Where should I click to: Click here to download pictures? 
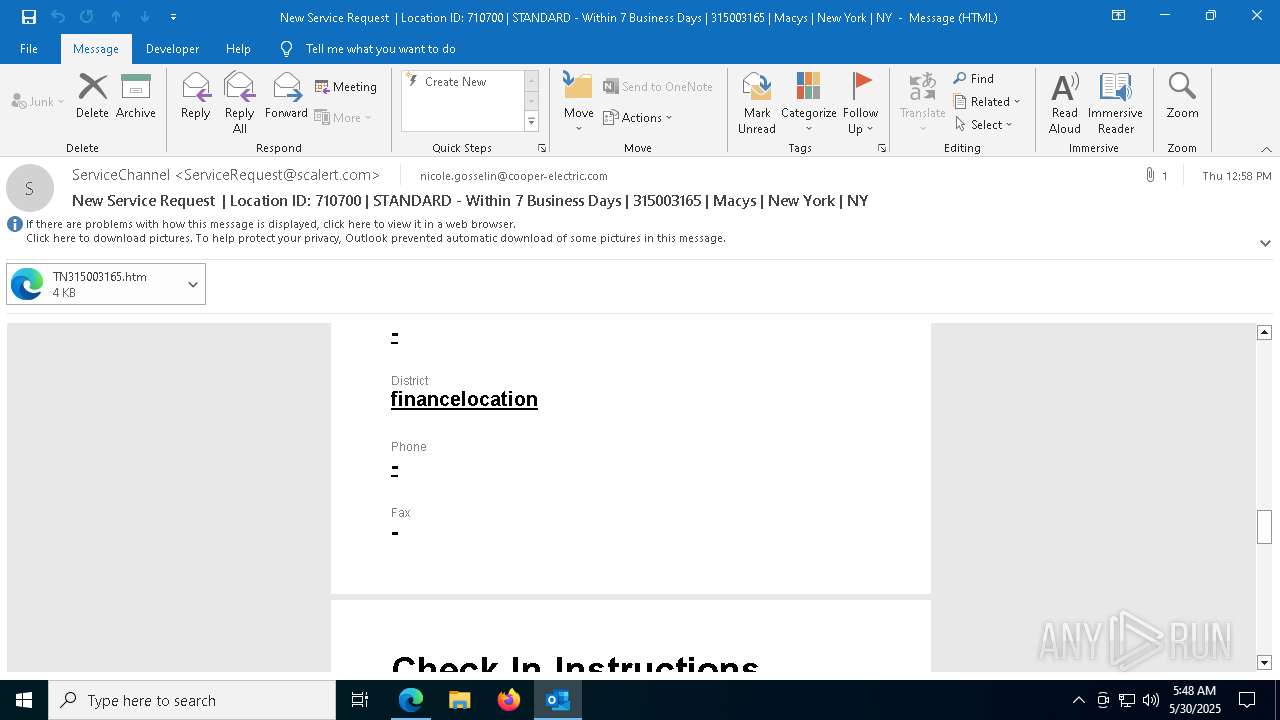tap(376, 239)
